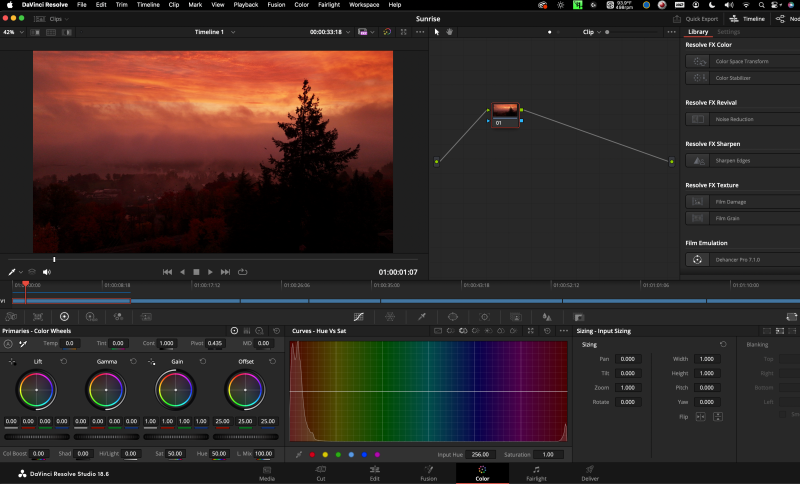The width and height of the screenshot is (800, 484).
Task: Click the Saturation value field
Action: point(549,454)
